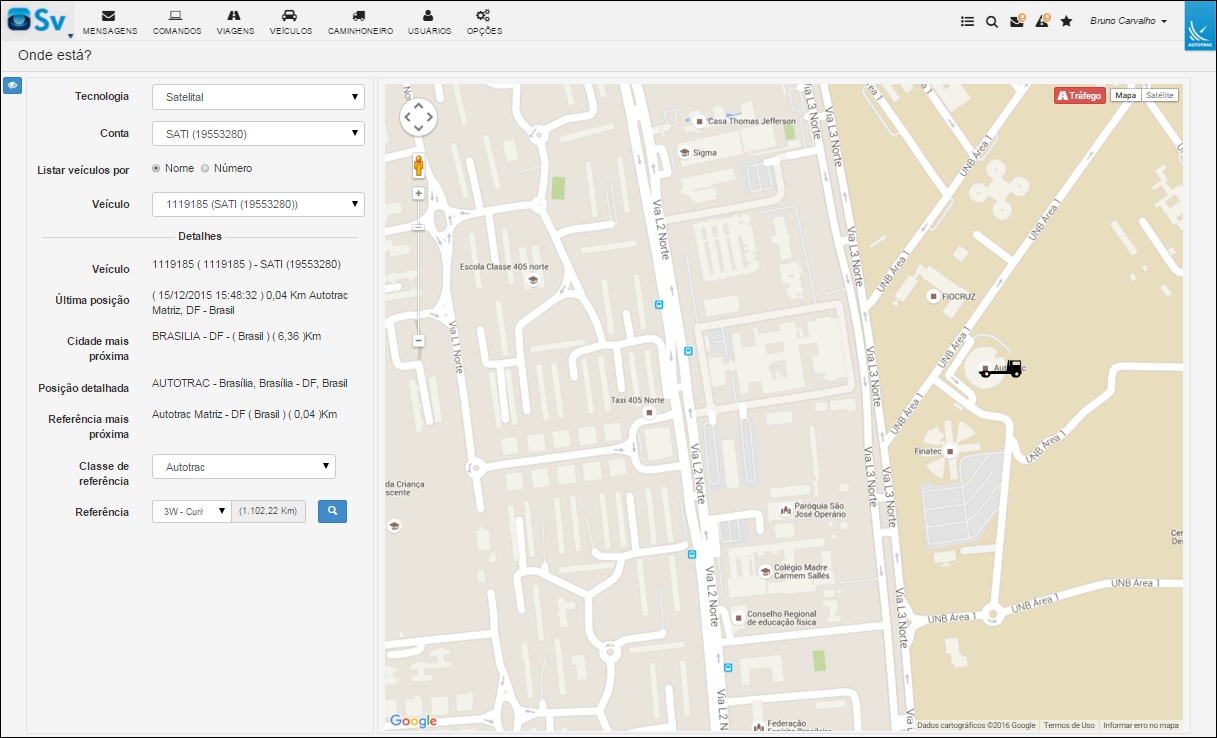Click the list view icon in header

point(967,21)
